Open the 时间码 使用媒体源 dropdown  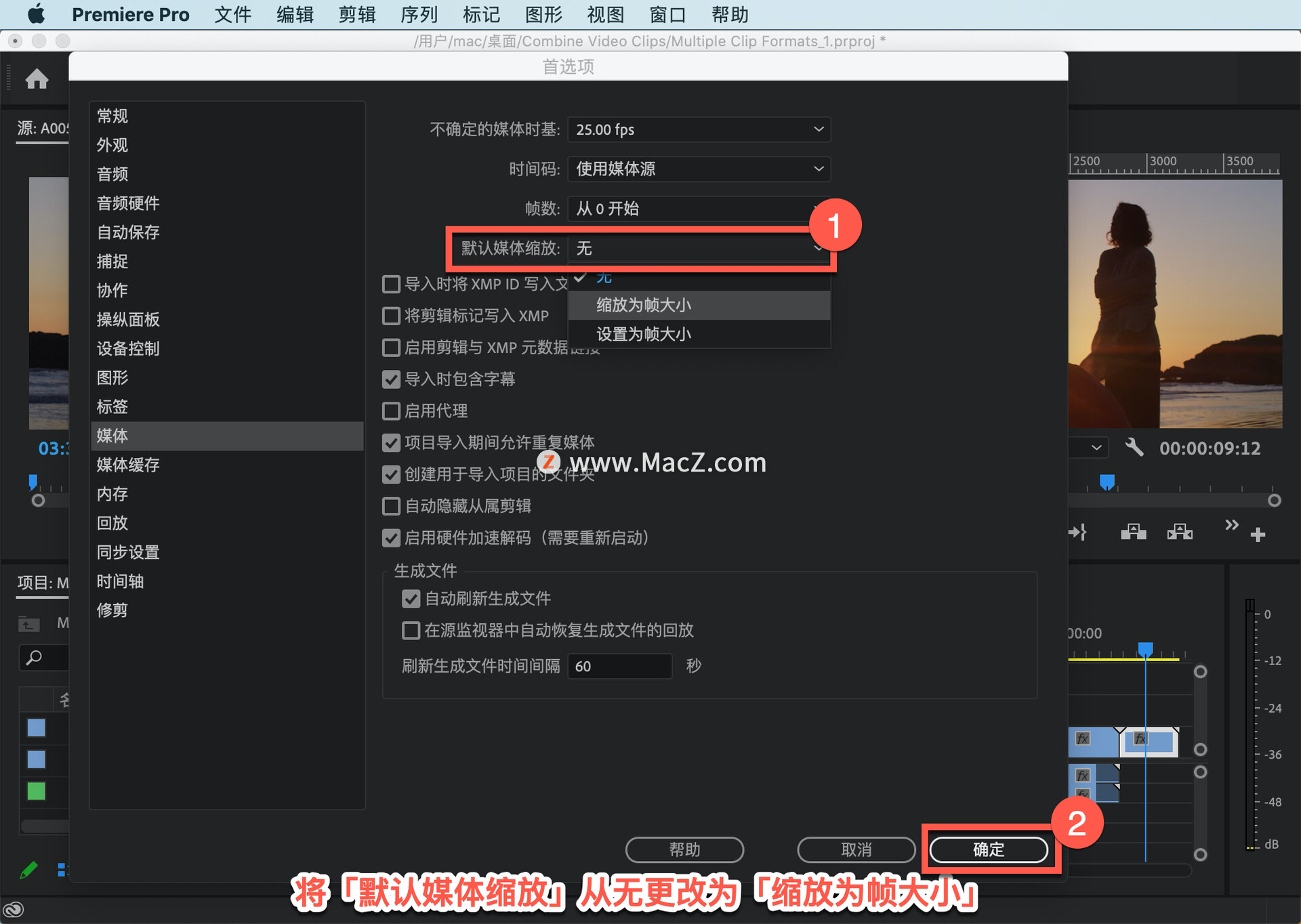pyautogui.click(x=699, y=169)
